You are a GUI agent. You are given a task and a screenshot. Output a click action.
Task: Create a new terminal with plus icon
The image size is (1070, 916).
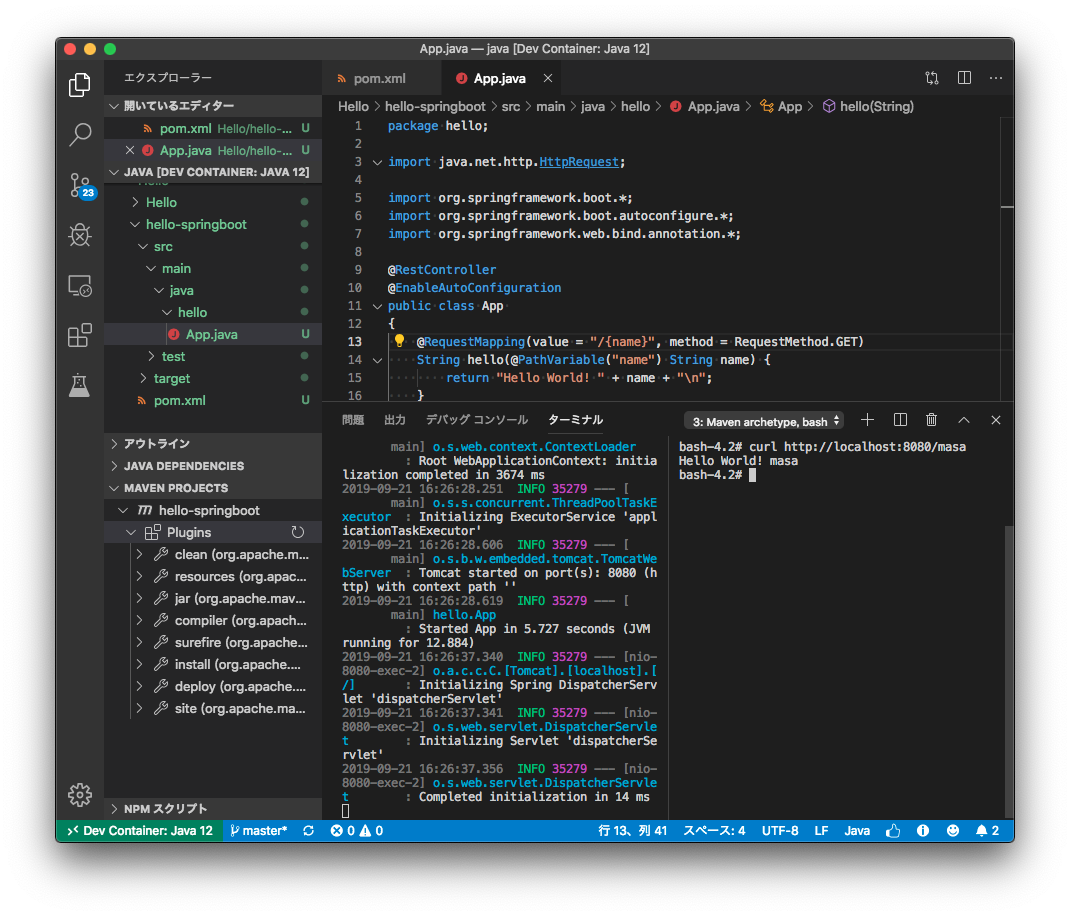867,420
